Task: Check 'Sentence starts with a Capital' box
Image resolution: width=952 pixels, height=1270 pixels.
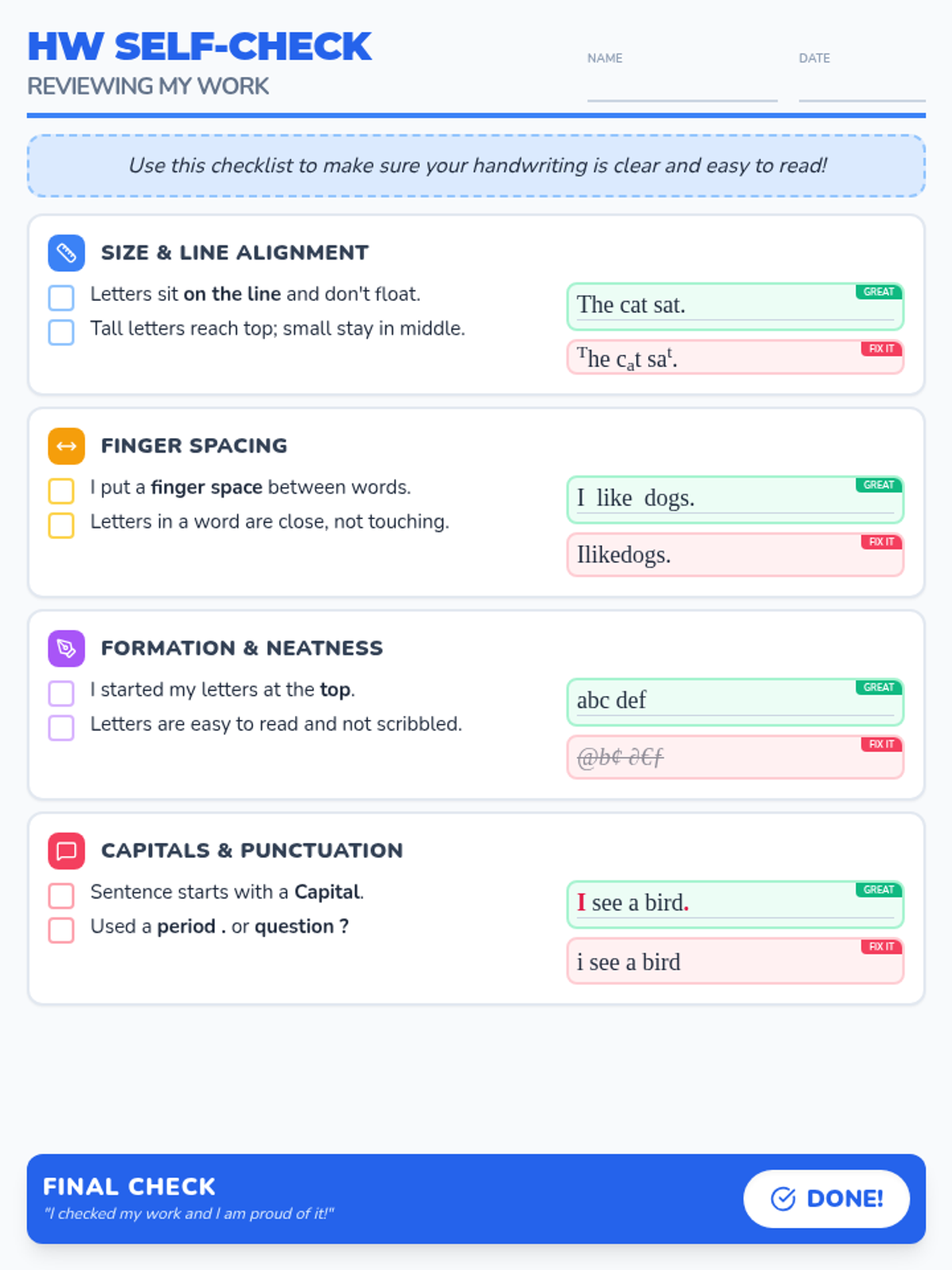Action: tap(61, 895)
